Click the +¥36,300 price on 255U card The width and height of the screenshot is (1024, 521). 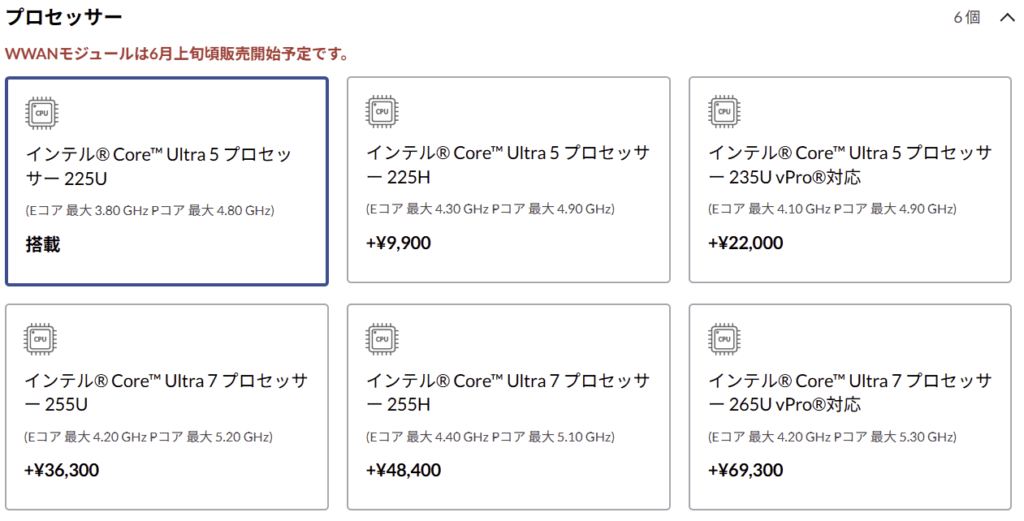click(61, 470)
